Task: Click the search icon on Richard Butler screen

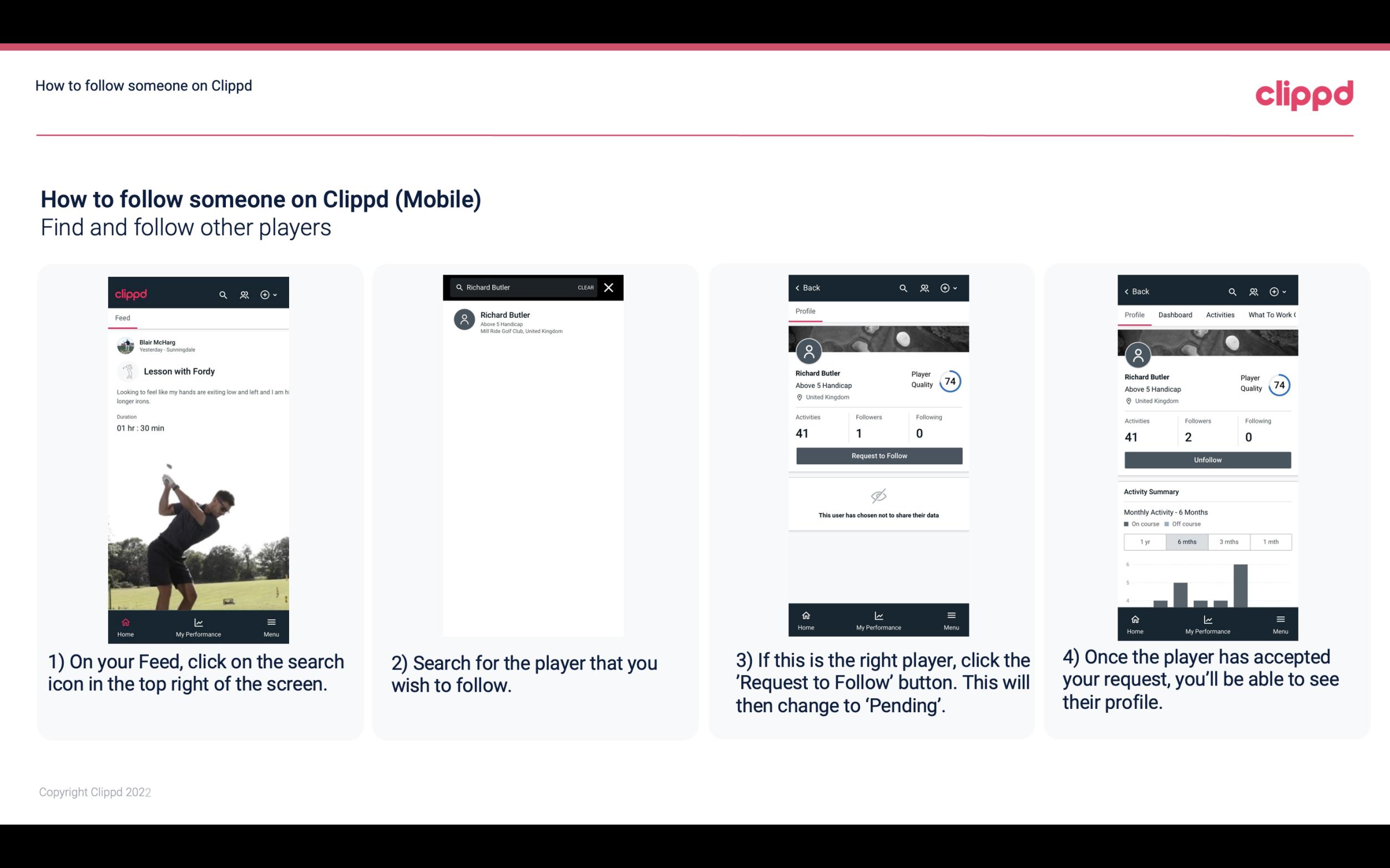Action: pyautogui.click(x=902, y=287)
